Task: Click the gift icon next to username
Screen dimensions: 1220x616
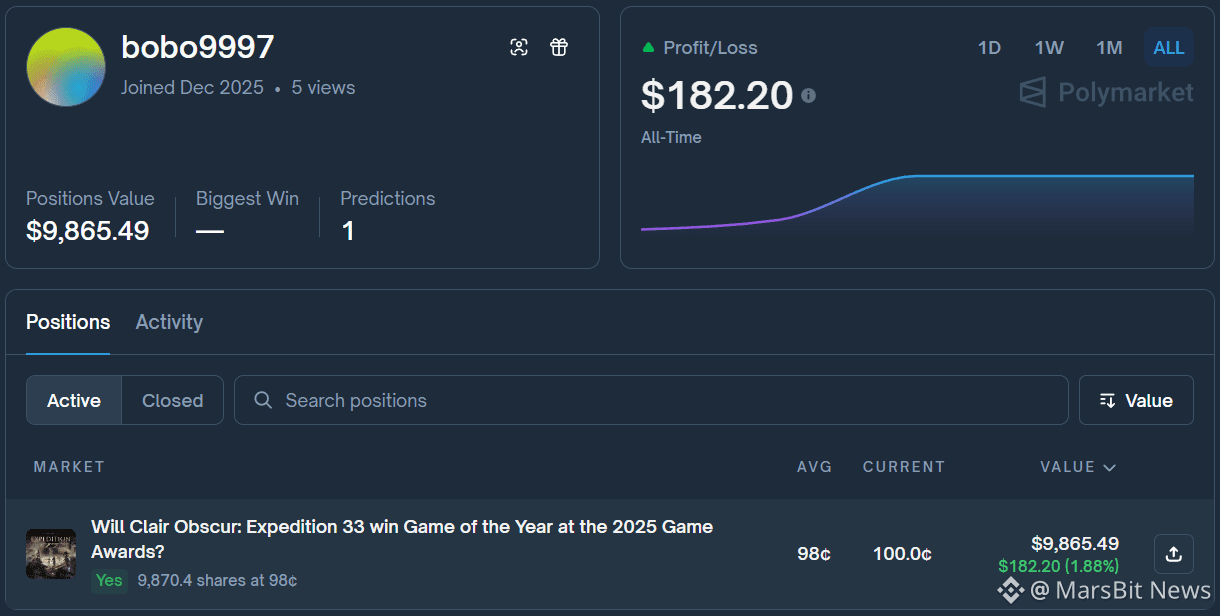Action: pos(559,47)
